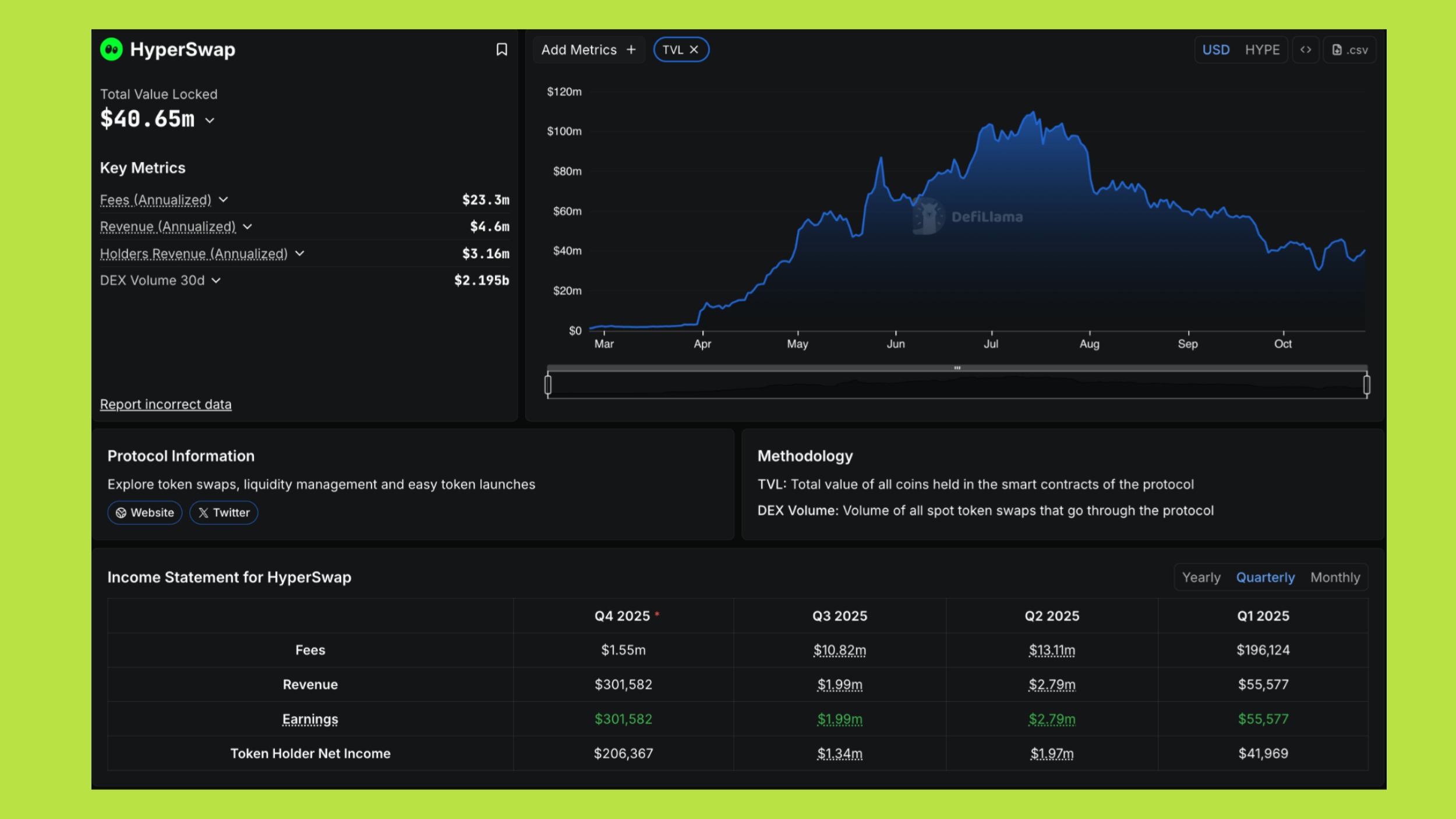This screenshot has height=819, width=1456.
Task: Click Q3 2025 Fees value $10.82m
Action: point(839,650)
